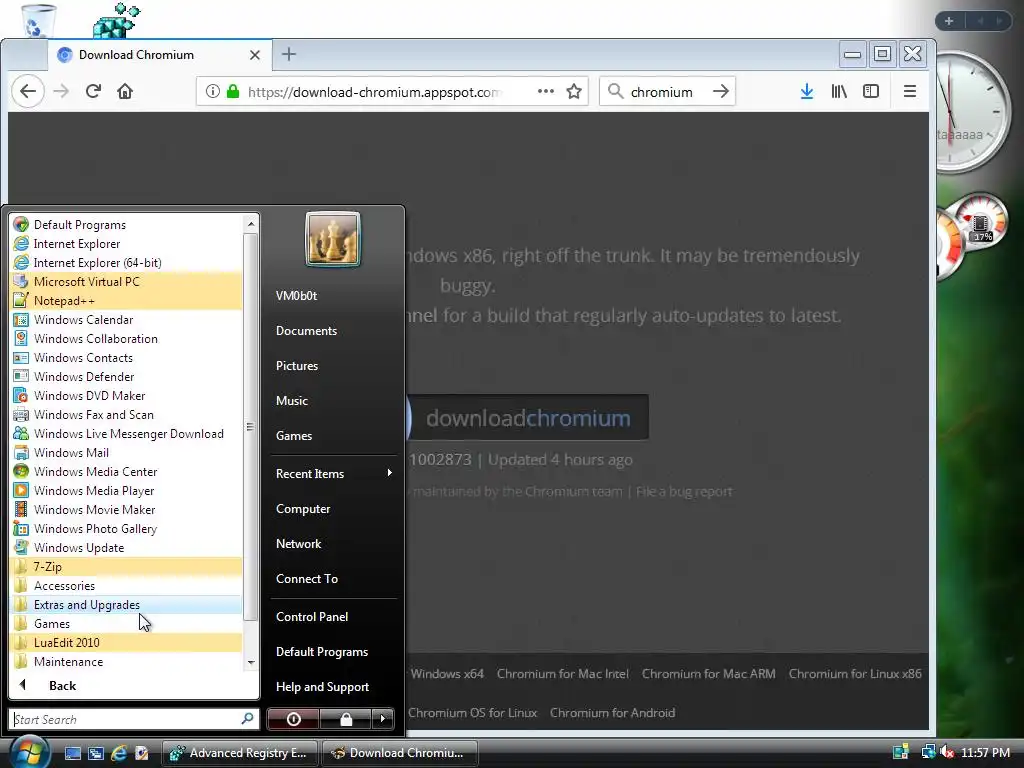Launch Internet Explorer from quick launch

coord(119,753)
